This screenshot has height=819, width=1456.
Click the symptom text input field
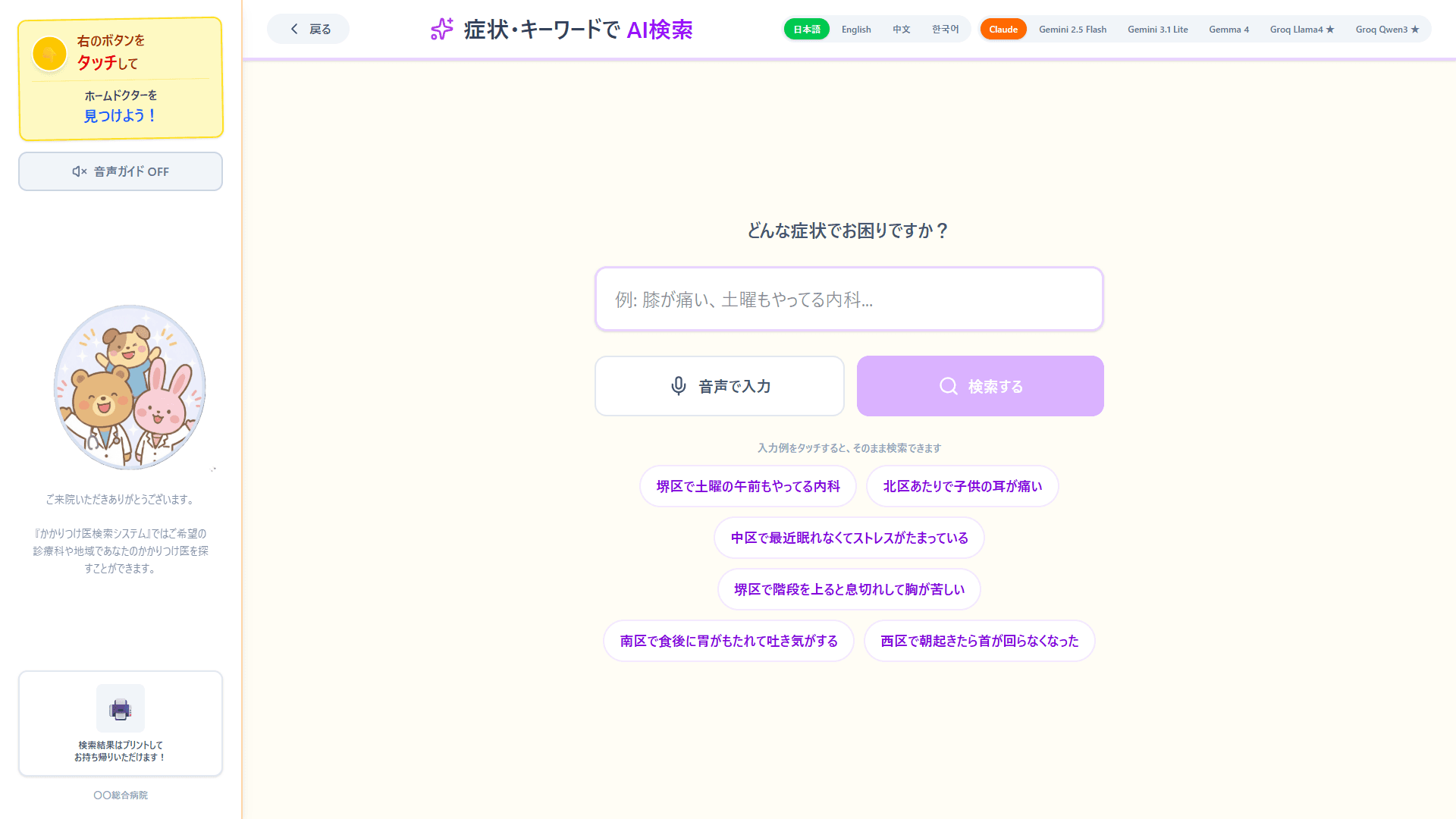tap(849, 299)
